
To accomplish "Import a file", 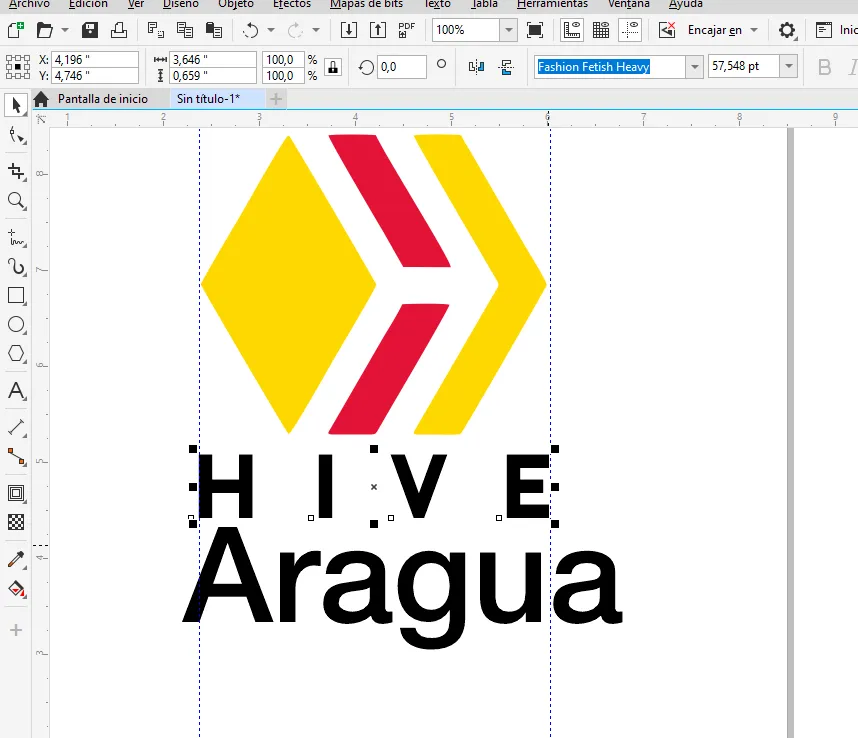I will (x=349, y=30).
